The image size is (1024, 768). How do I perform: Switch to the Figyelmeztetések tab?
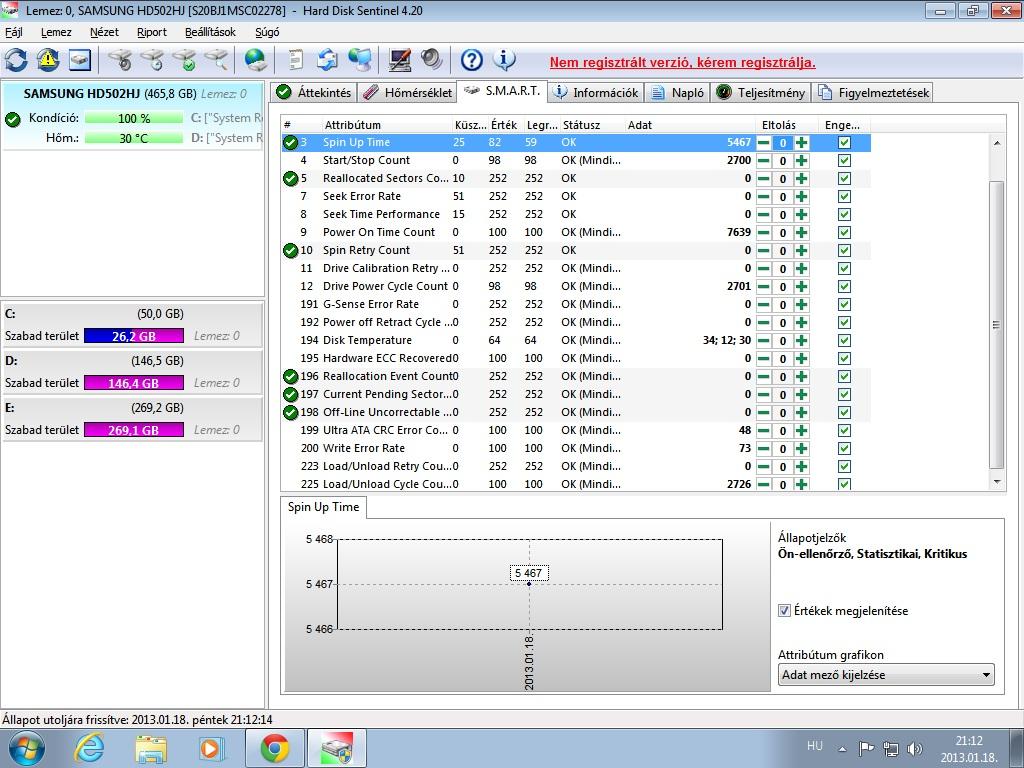coord(874,93)
